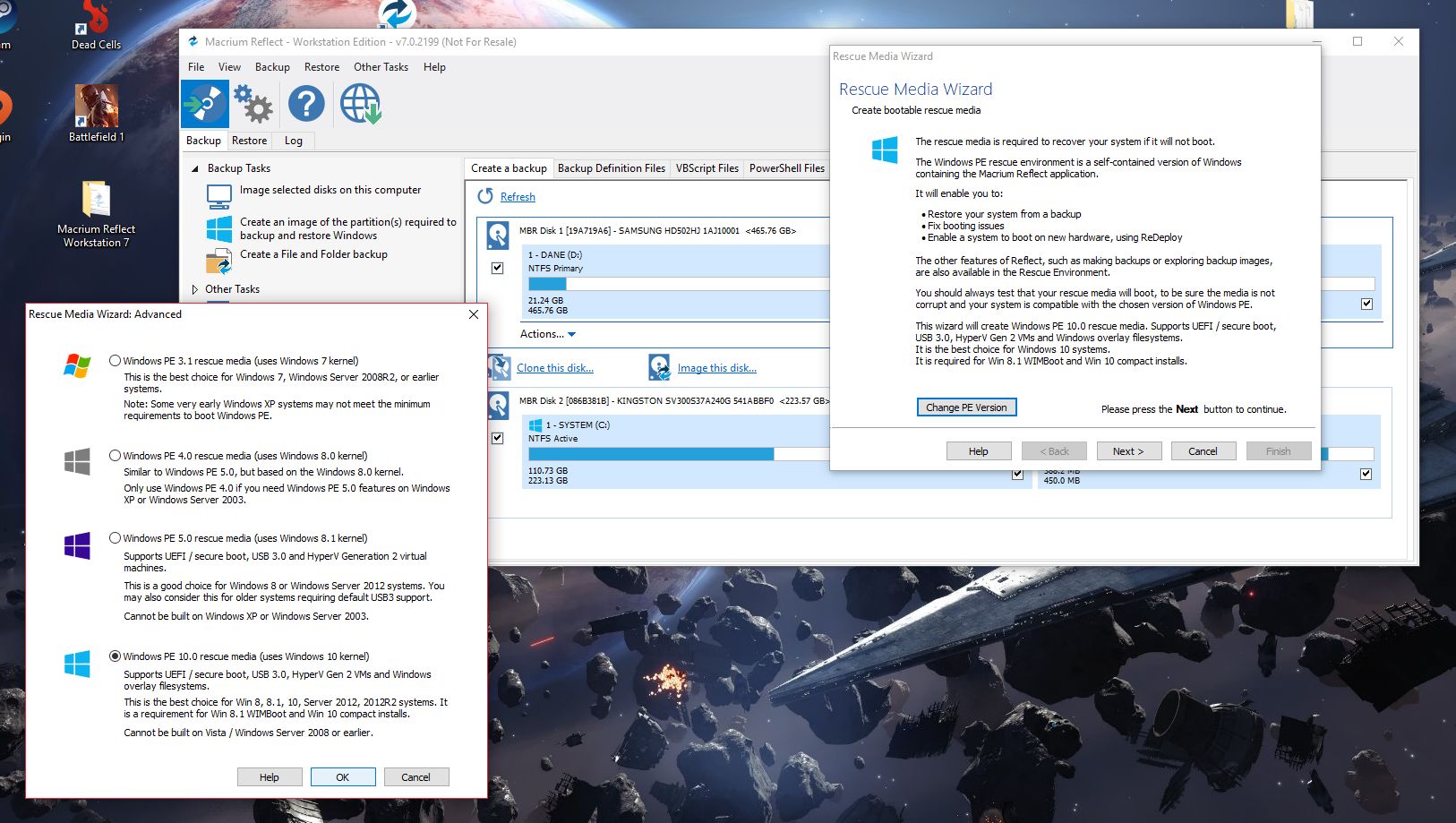Click the DANE (D:) usage bar

[x=679, y=284]
